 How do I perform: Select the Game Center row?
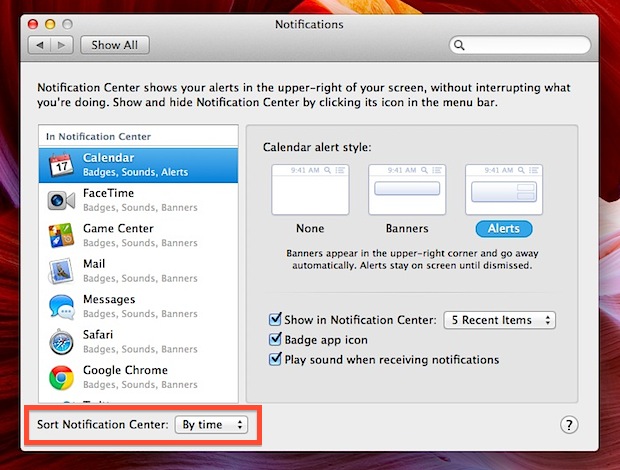138,236
